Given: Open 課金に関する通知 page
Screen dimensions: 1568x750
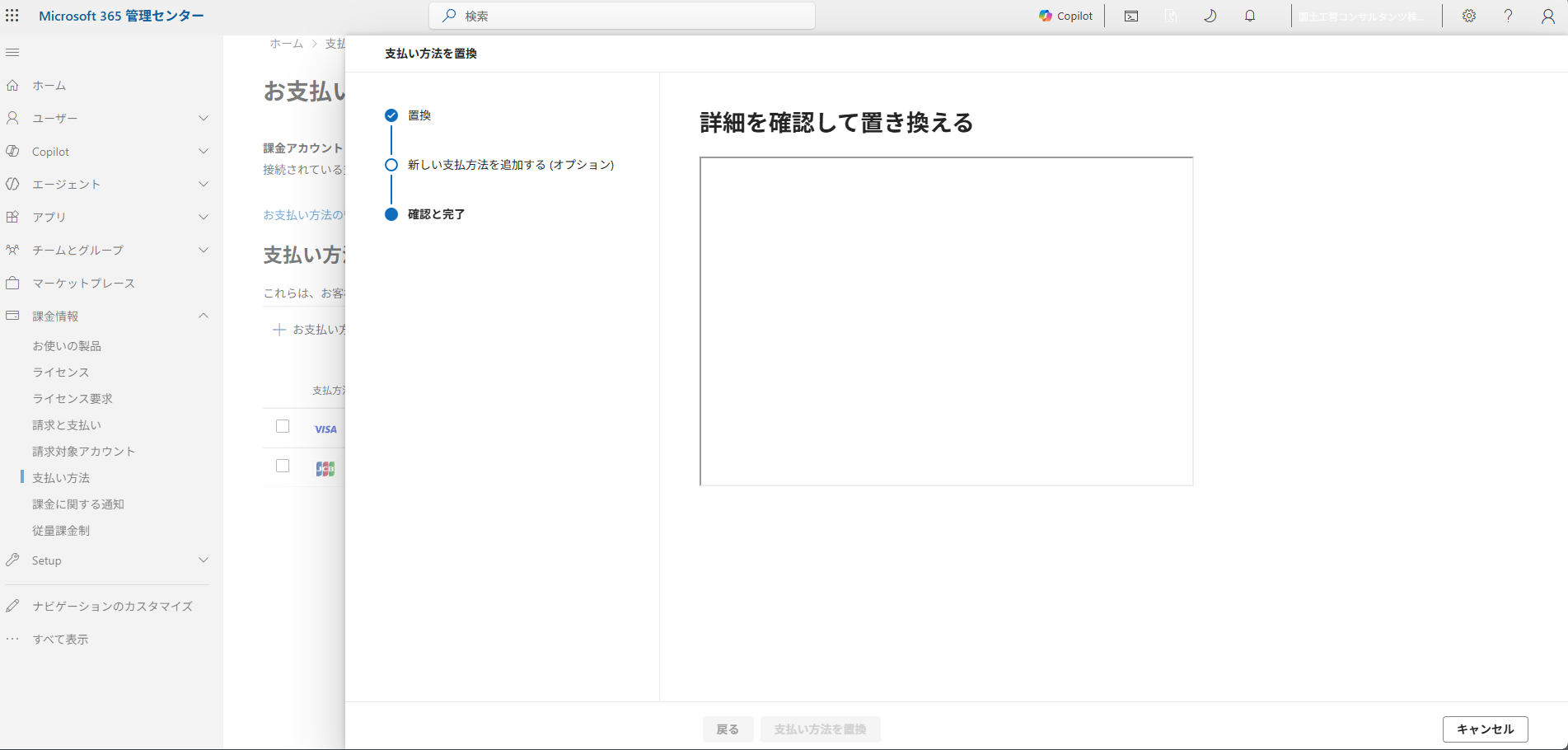Looking at the screenshot, I should click(78, 504).
